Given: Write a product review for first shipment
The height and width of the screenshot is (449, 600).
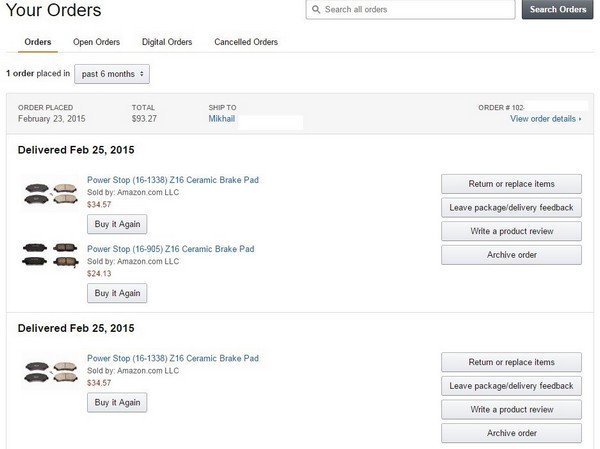Looking at the screenshot, I should point(511,231).
